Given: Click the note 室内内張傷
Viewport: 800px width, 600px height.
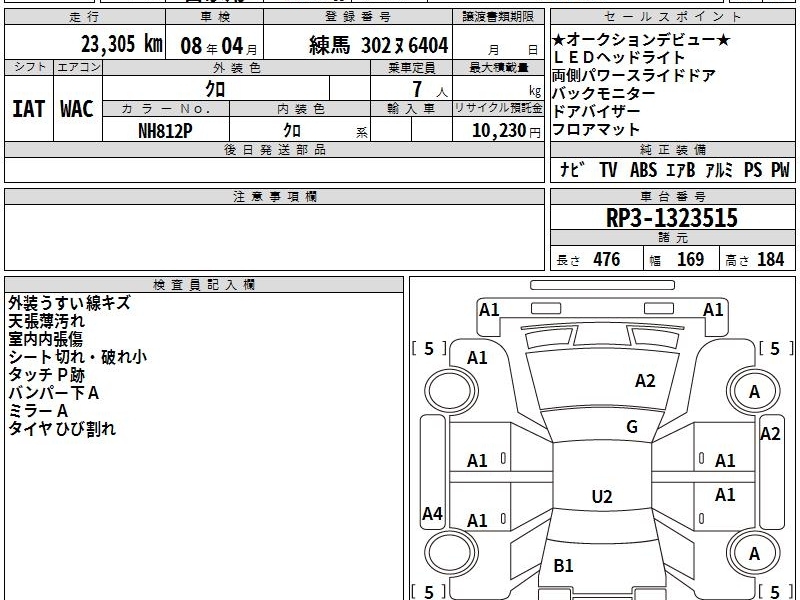Looking at the screenshot, I should [x=45, y=339].
